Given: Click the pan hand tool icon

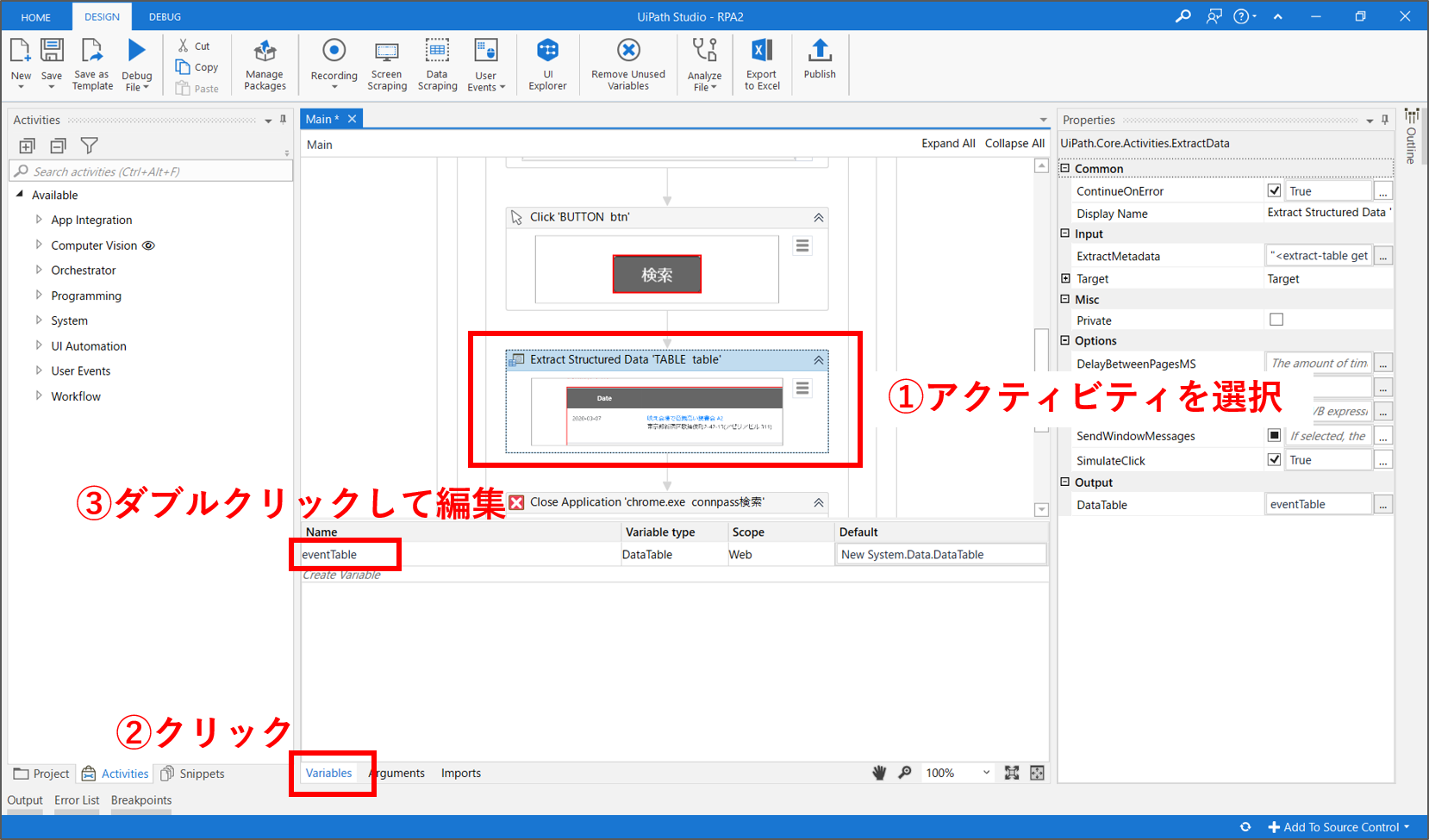Looking at the screenshot, I should pyautogui.click(x=879, y=773).
